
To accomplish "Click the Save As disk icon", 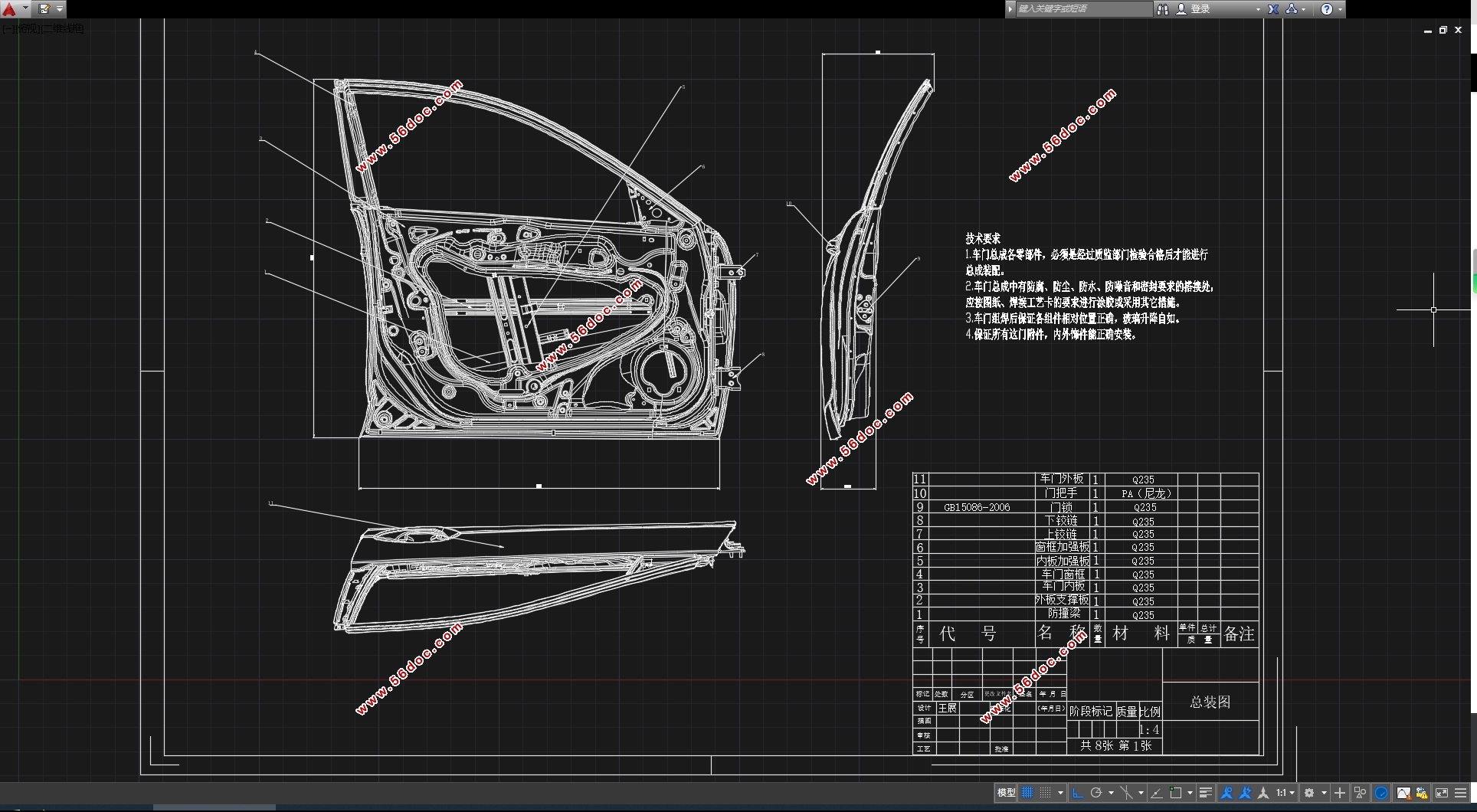I will tap(44, 9).
